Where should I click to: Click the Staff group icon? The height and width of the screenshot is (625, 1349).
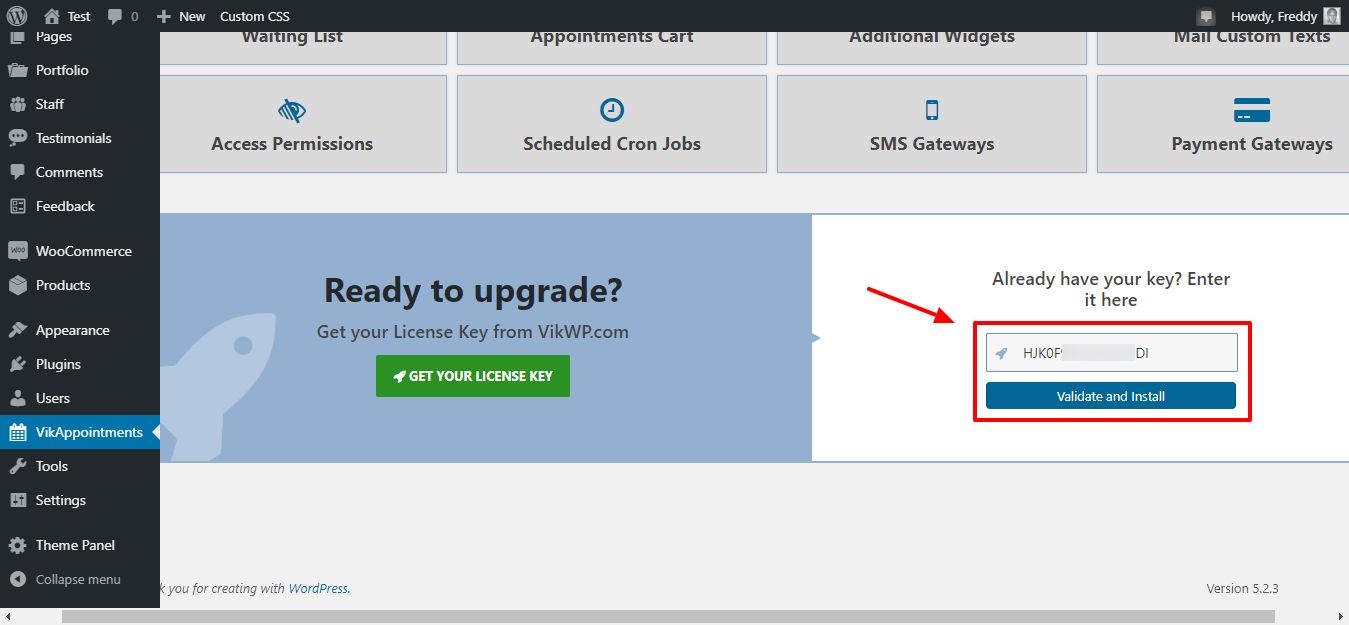(x=18, y=104)
